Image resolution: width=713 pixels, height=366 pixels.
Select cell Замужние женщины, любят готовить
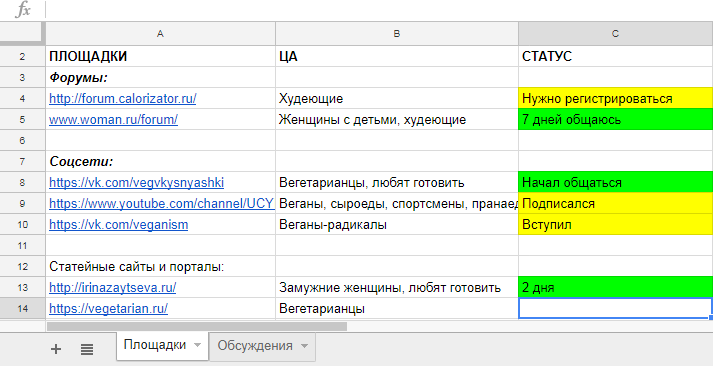(x=397, y=288)
